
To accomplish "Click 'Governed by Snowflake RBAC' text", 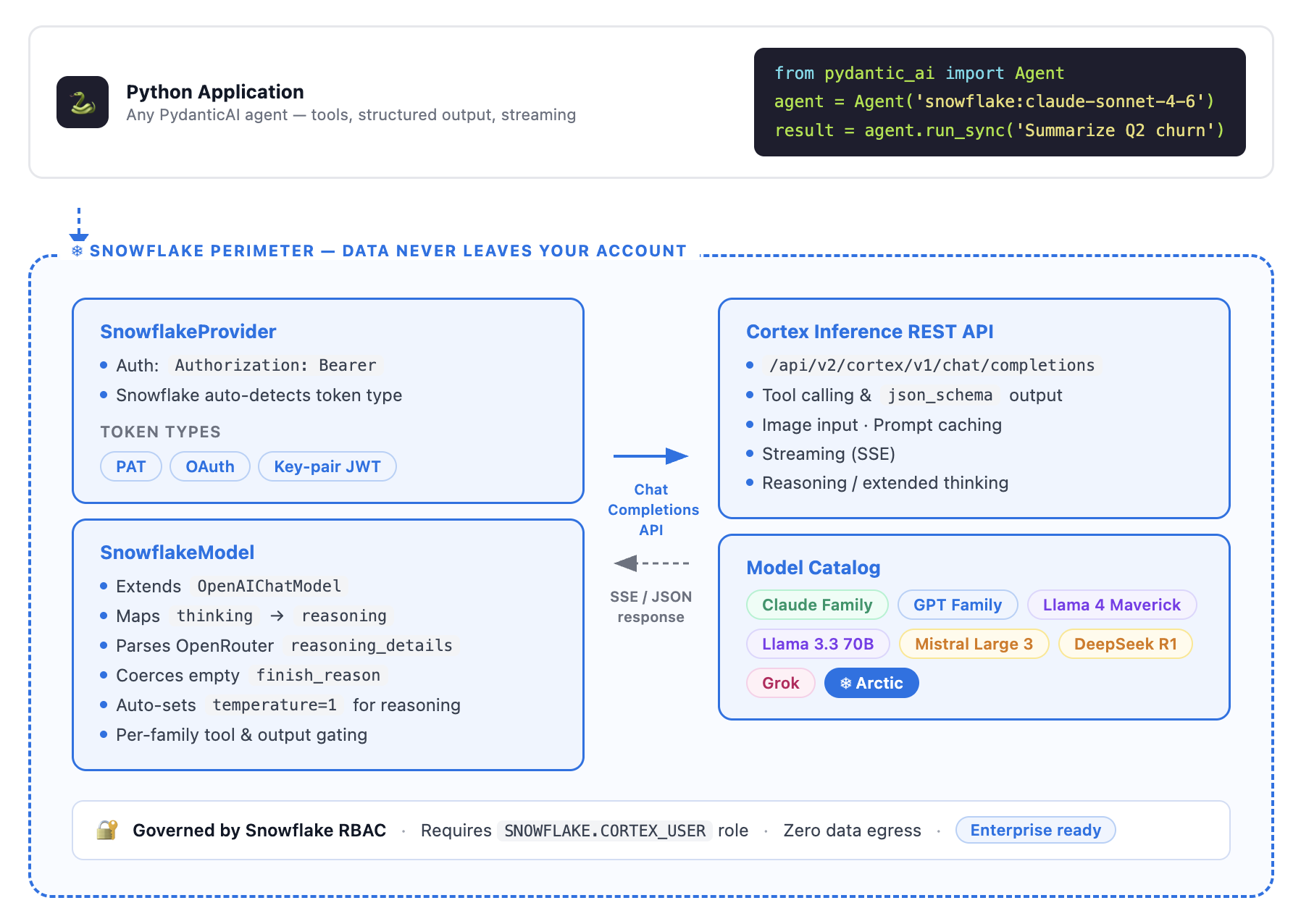I will (259, 831).
